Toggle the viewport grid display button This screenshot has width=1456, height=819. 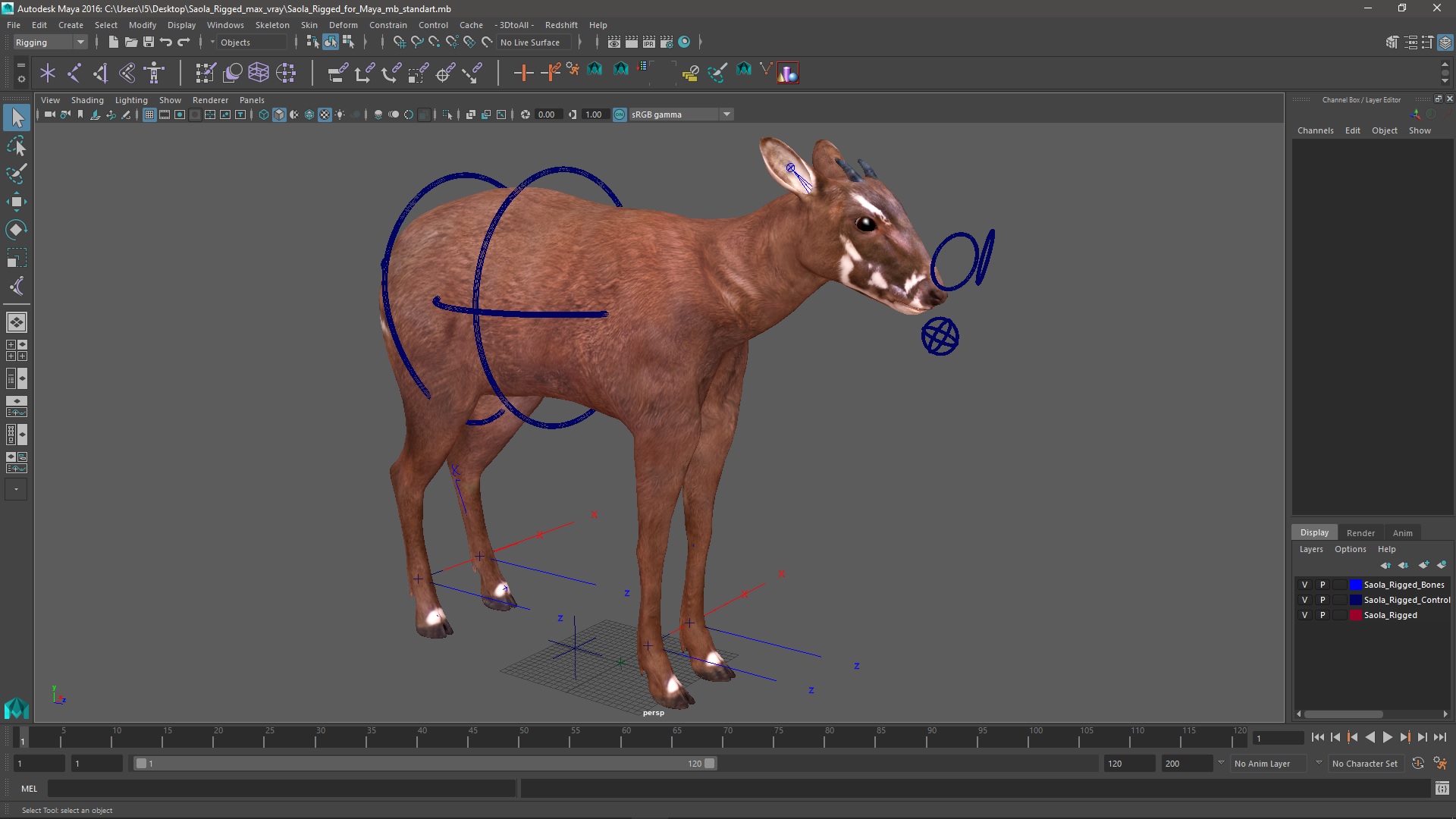coord(149,115)
